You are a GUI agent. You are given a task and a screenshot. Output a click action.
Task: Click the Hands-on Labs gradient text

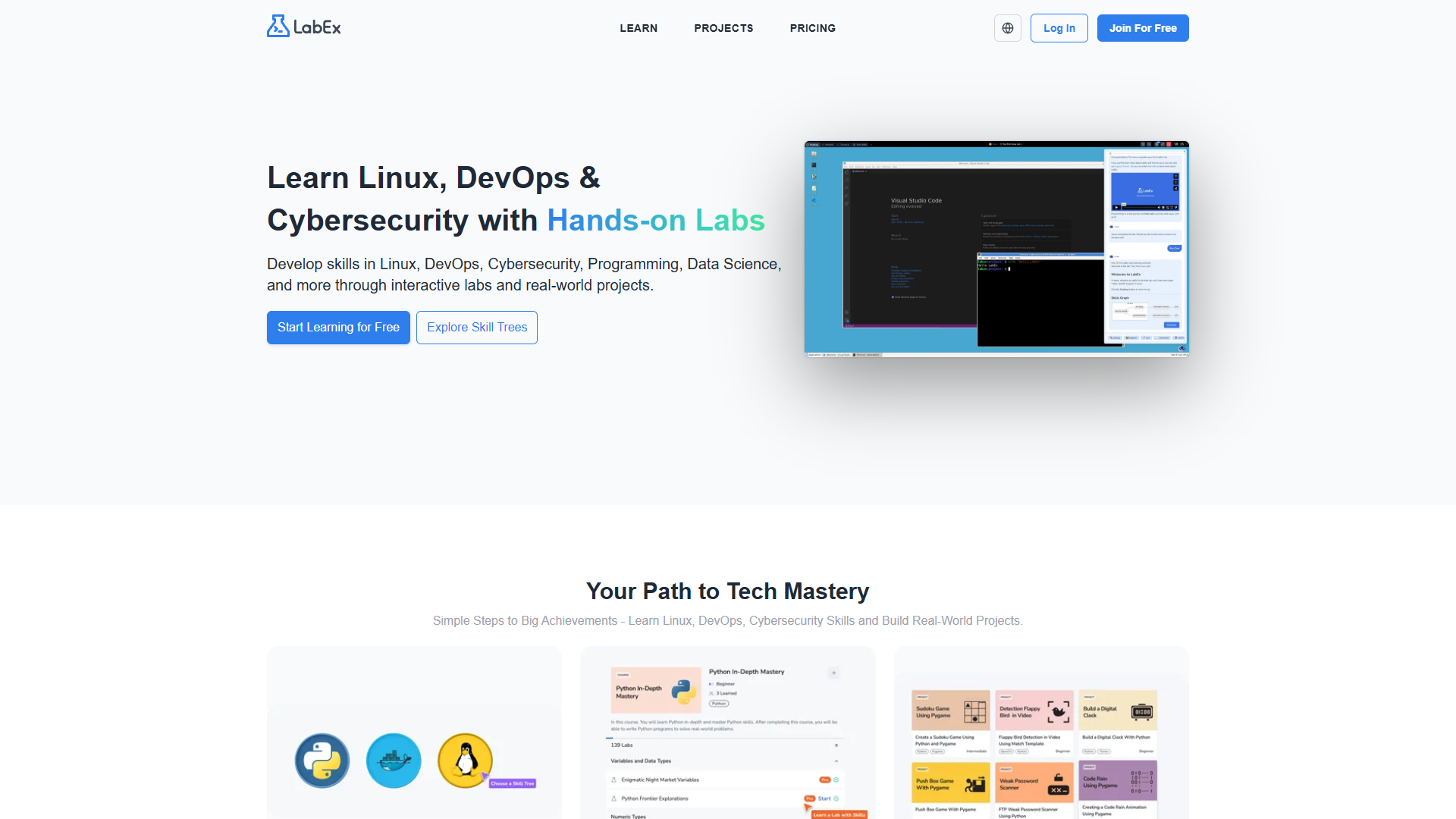(656, 221)
